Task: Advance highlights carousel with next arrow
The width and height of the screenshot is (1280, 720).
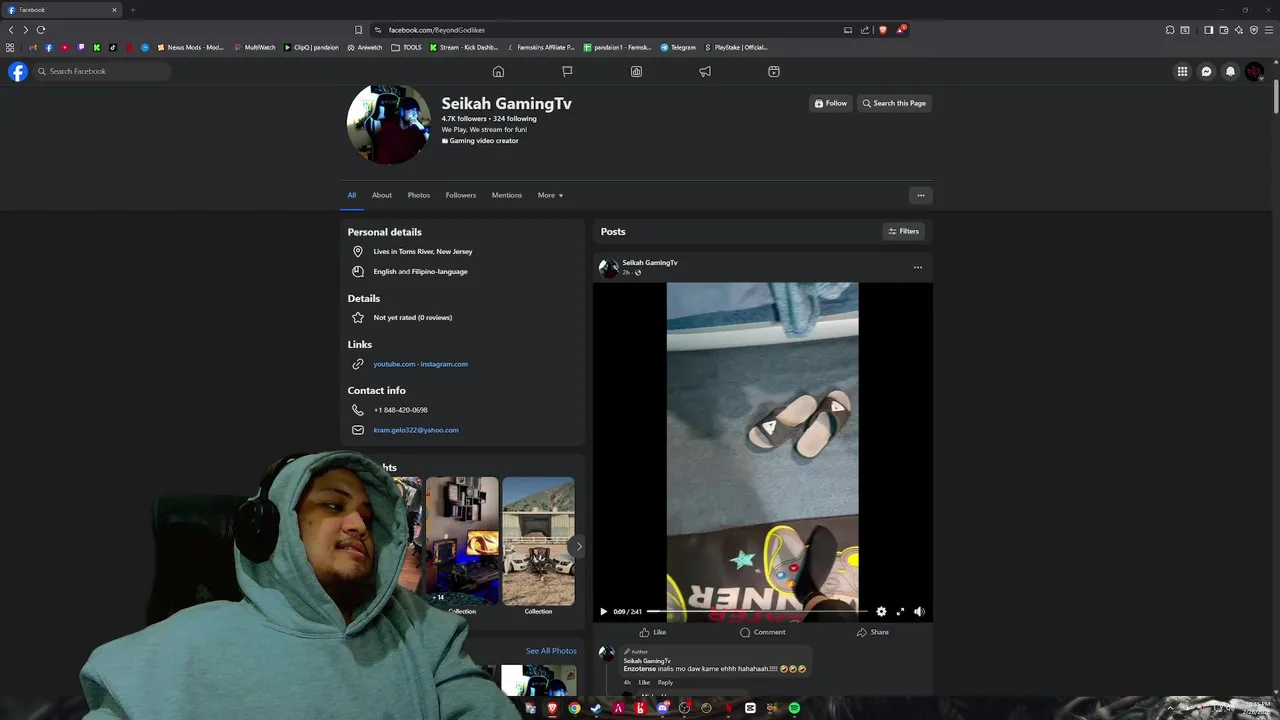Action: pyautogui.click(x=578, y=546)
